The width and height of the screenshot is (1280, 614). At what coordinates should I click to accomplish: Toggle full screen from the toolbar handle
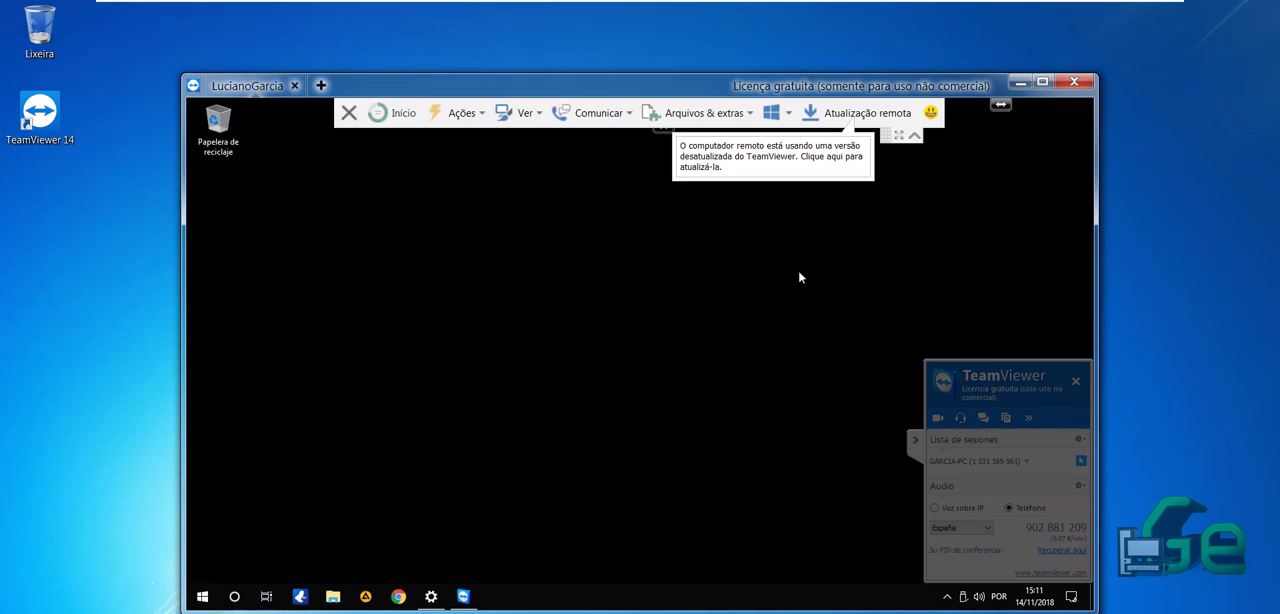click(900, 135)
